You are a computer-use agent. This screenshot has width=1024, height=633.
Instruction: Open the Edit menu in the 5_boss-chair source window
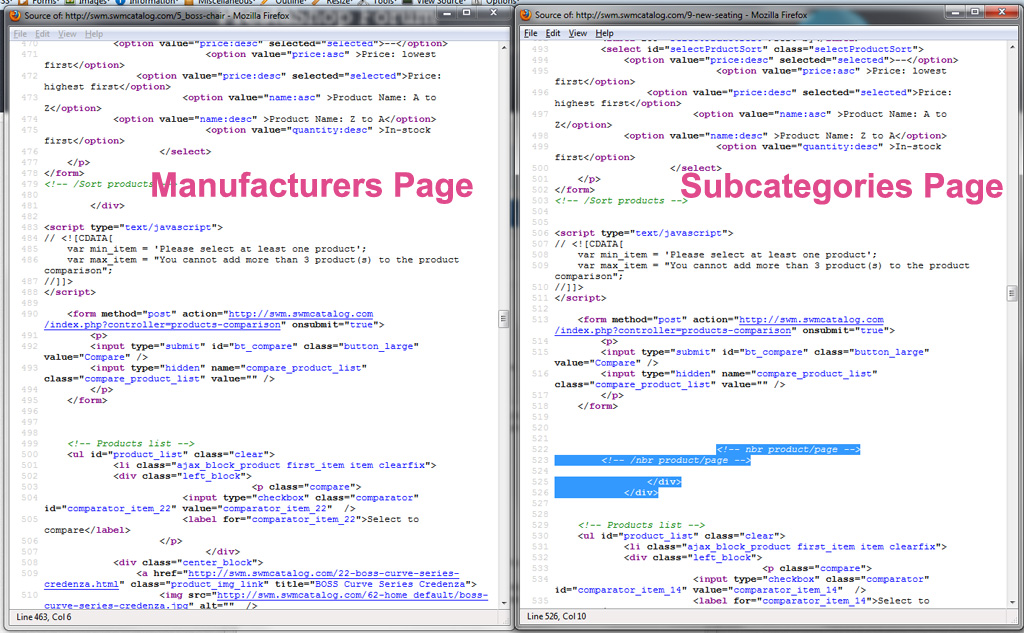(x=42, y=34)
